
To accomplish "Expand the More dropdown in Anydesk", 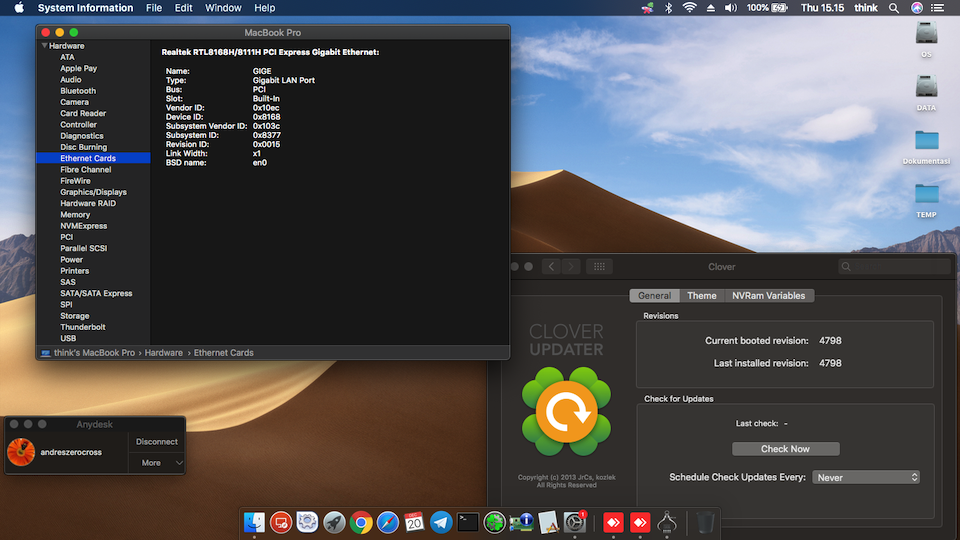I will tap(158, 463).
